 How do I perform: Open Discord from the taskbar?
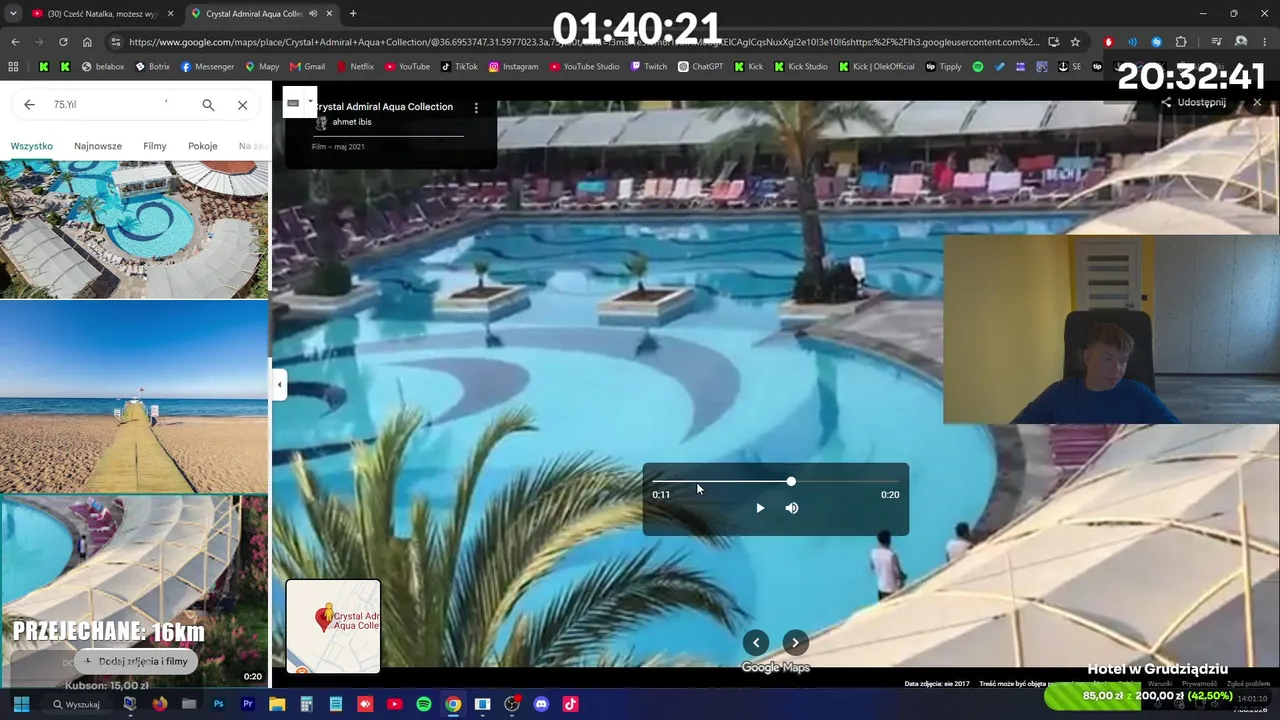pos(541,704)
